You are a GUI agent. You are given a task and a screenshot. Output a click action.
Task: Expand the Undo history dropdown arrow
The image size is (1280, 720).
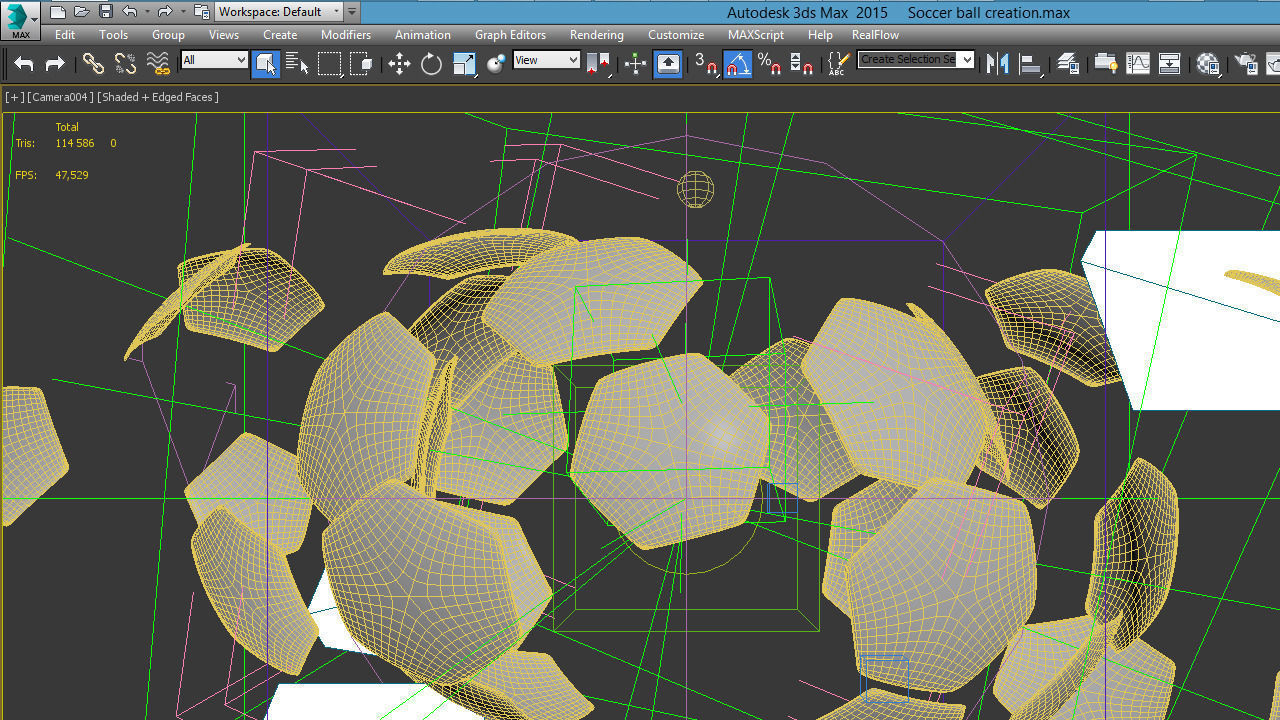click(147, 12)
